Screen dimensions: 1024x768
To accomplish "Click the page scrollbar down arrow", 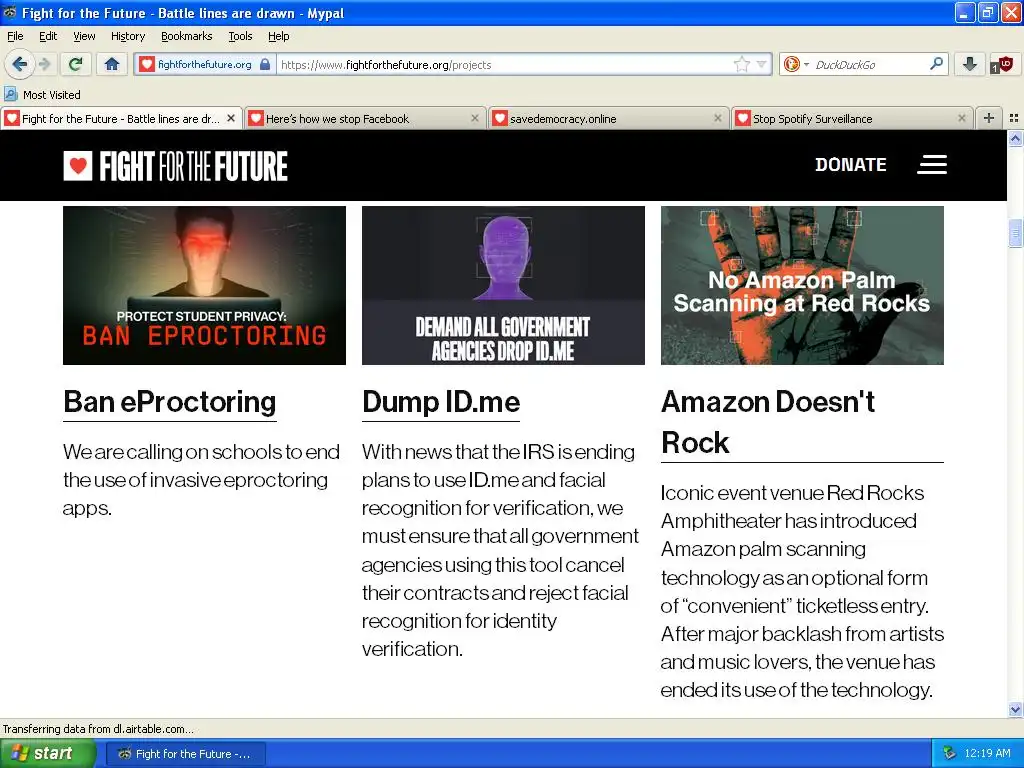I will tap(1015, 709).
